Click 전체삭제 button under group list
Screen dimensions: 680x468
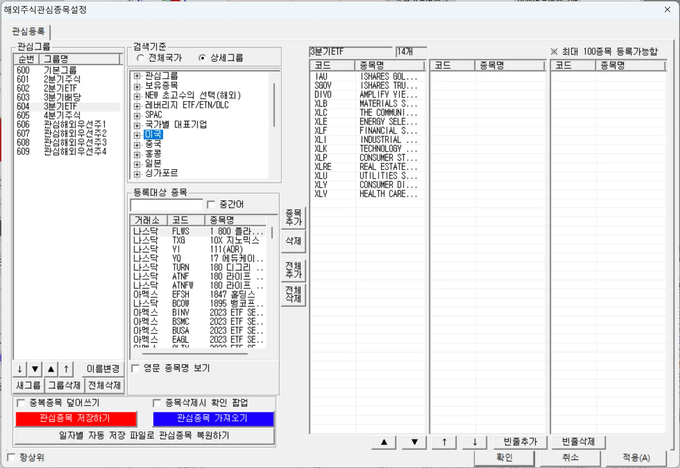104,386
